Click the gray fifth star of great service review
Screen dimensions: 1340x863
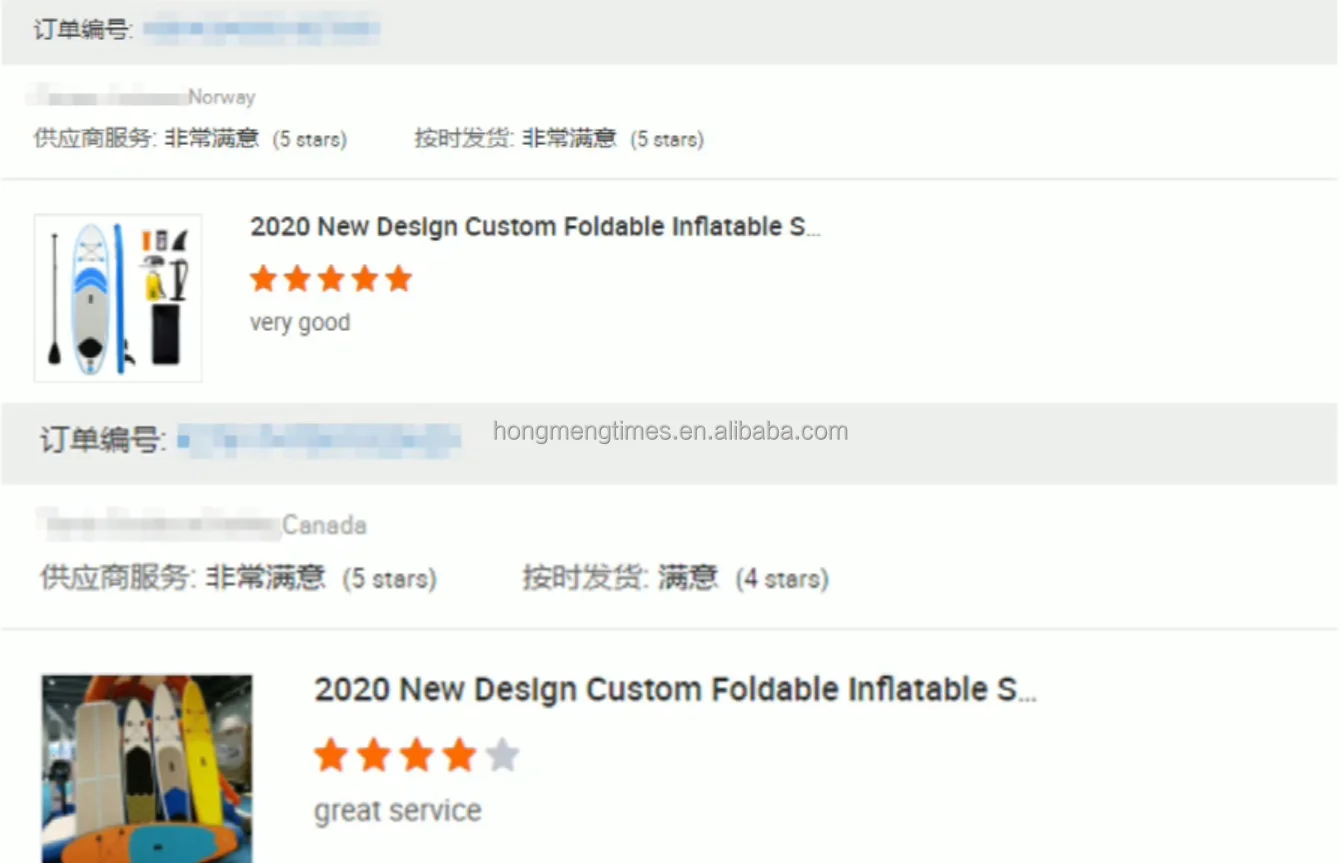[x=502, y=756]
